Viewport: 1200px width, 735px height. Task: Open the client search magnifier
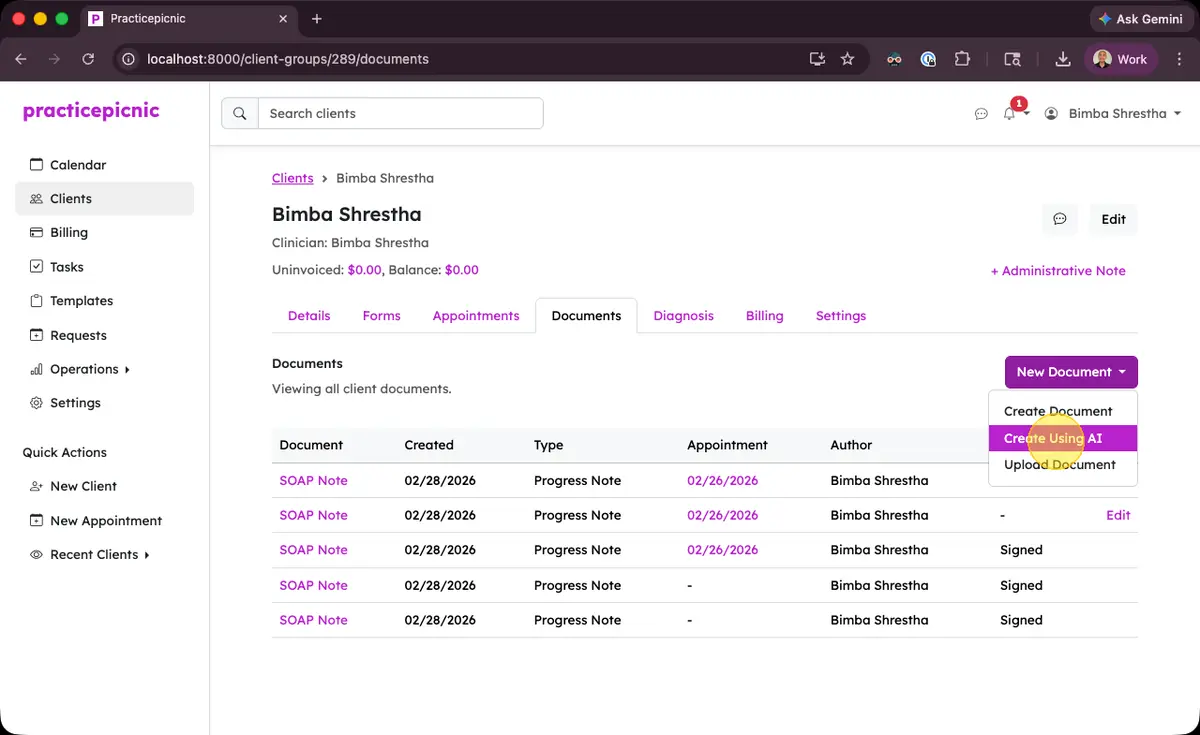point(239,113)
